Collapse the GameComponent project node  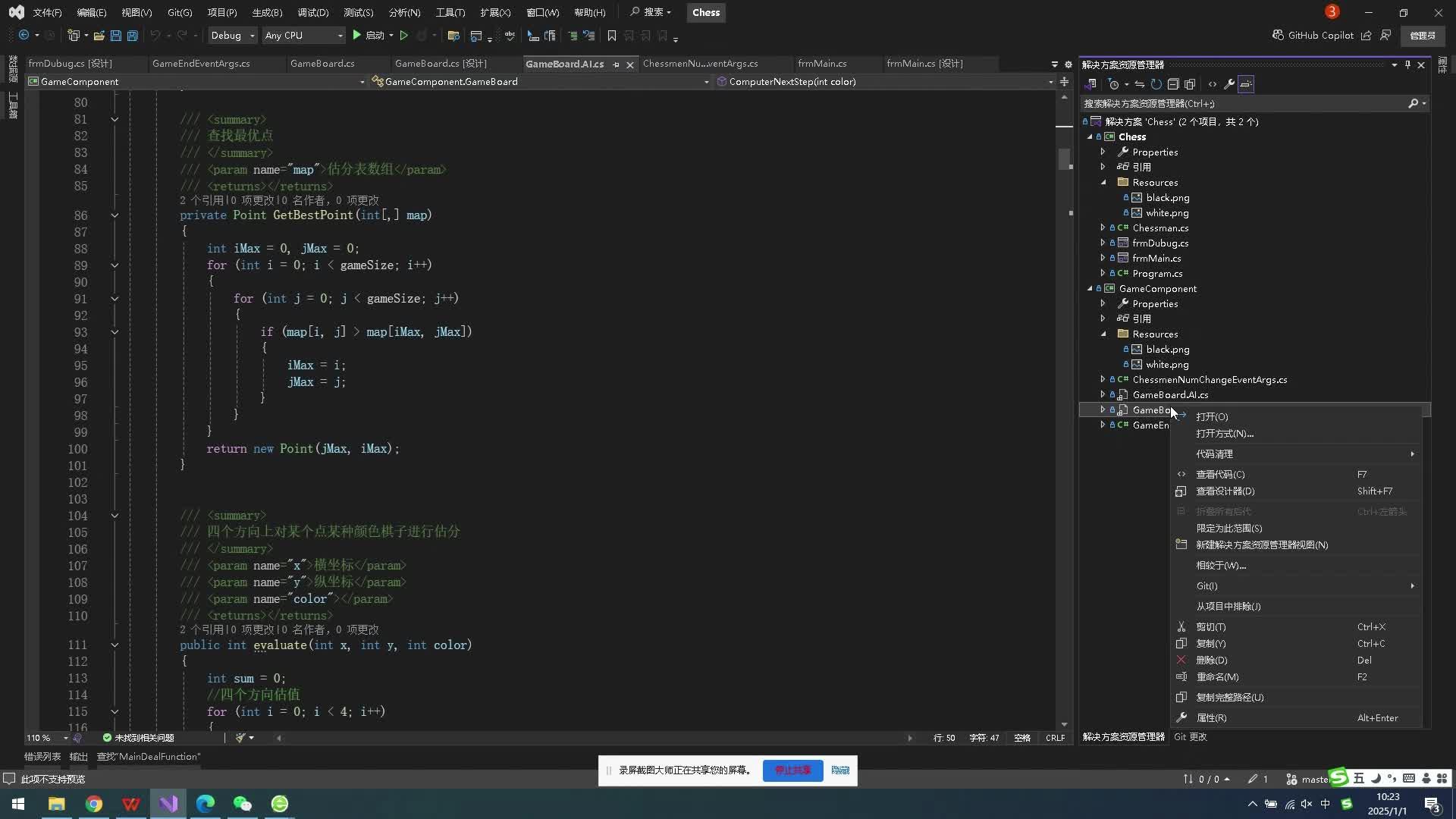pos(1090,289)
